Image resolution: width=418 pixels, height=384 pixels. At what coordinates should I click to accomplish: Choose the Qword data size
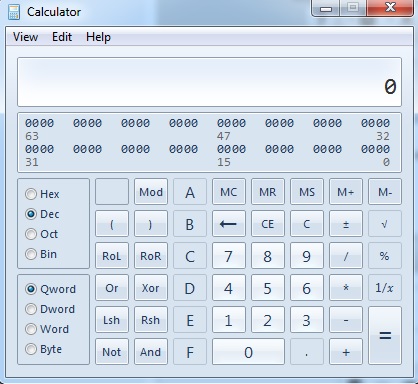(x=51, y=289)
